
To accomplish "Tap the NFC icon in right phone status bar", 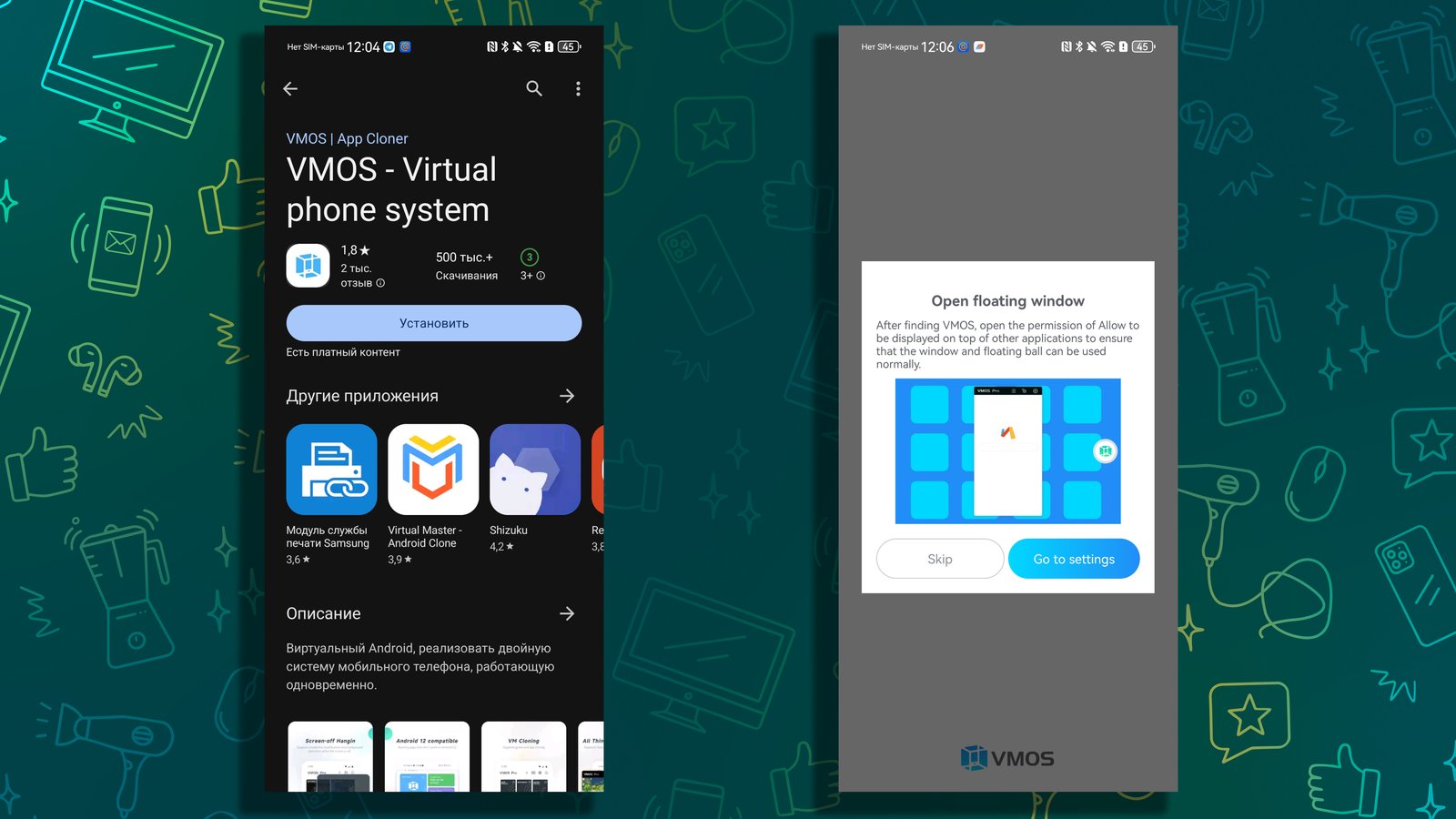I will click(x=1066, y=46).
